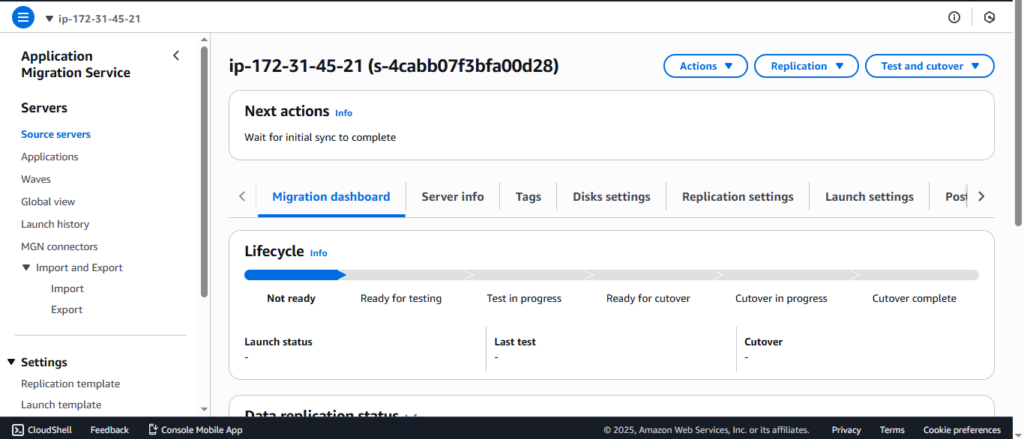1024x439 pixels.
Task: Switch to the Server info tab
Action: [x=452, y=197]
